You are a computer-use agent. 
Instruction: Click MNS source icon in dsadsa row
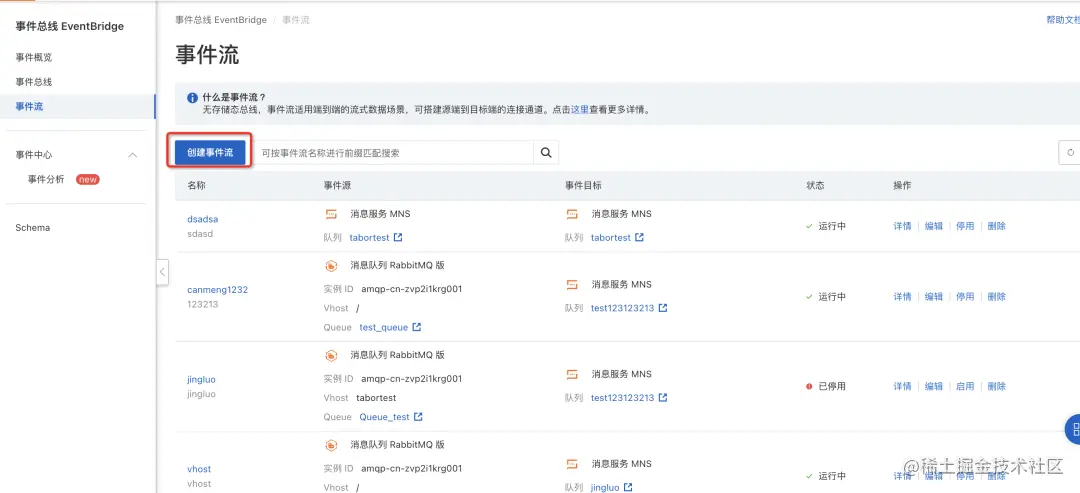(x=331, y=214)
